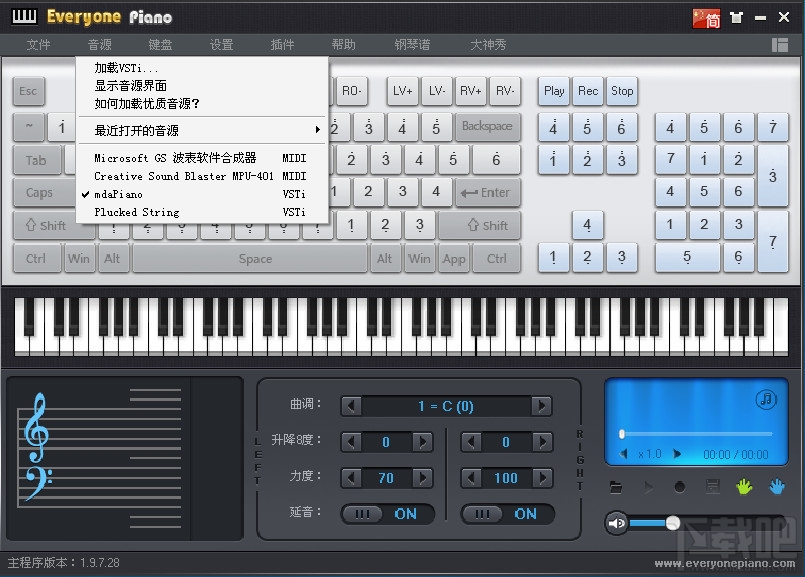
Task: Toggle the left 延音 sustain ON switch
Action: (388, 513)
